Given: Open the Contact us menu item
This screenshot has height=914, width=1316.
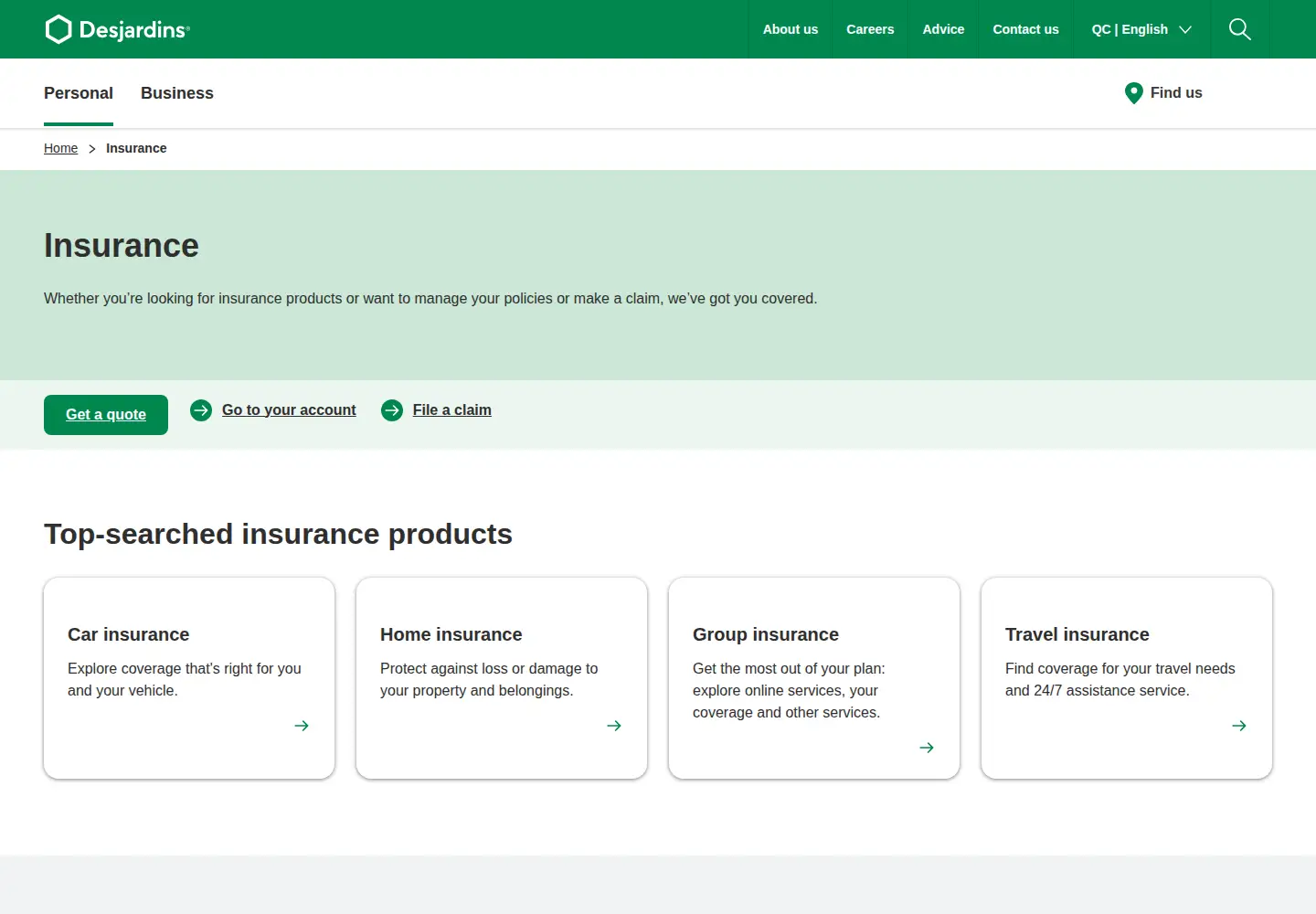Looking at the screenshot, I should pyautogui.click(x=1025, y=29).
